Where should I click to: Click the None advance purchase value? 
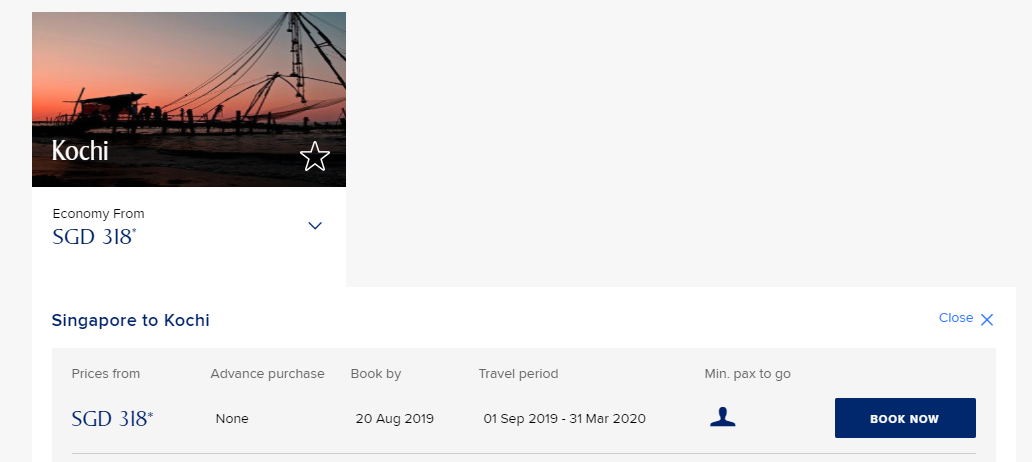(x=232, y=419)
